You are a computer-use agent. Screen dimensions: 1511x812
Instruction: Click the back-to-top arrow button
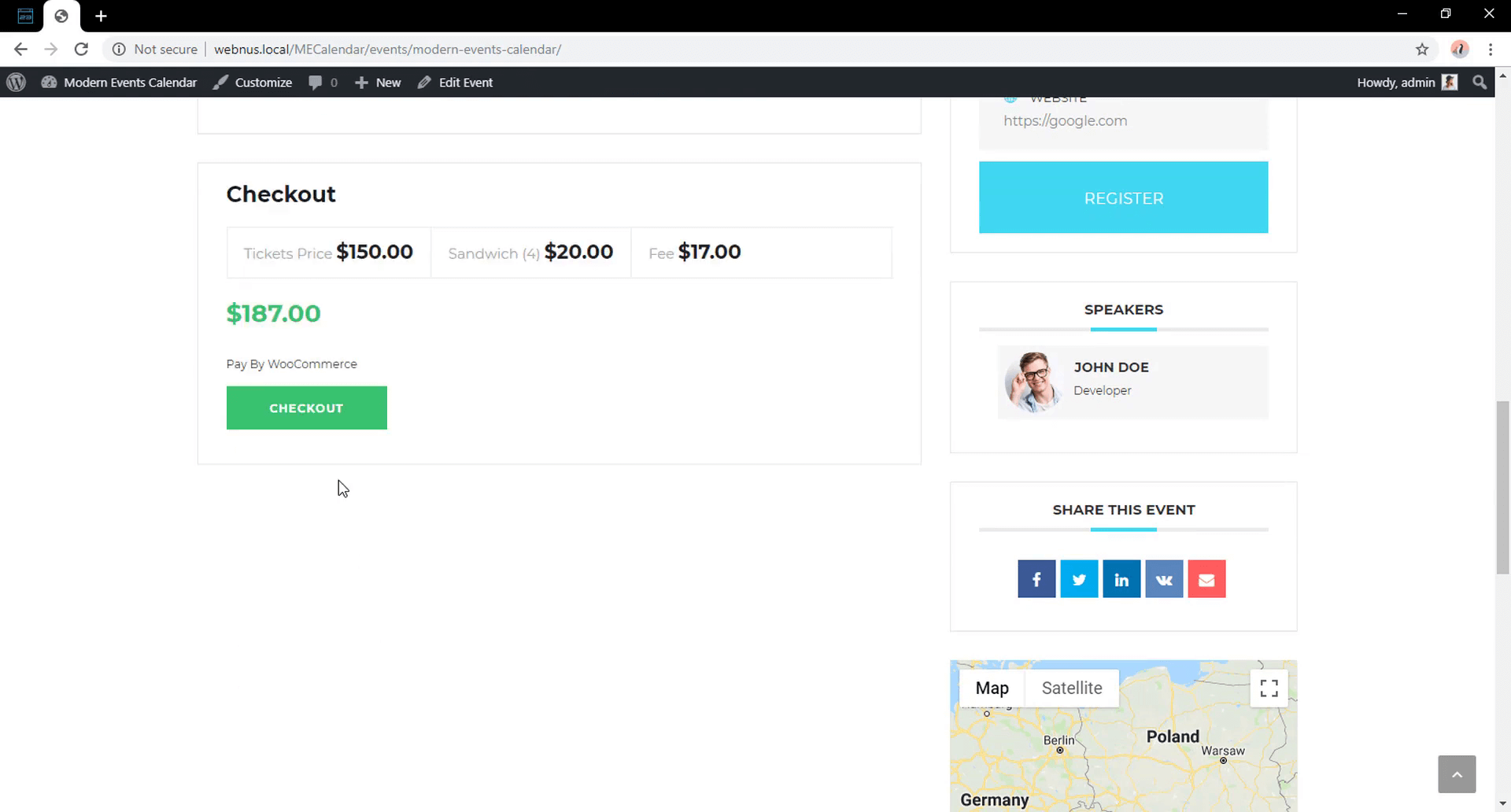pyautogui.click(x=1457, y=774)
